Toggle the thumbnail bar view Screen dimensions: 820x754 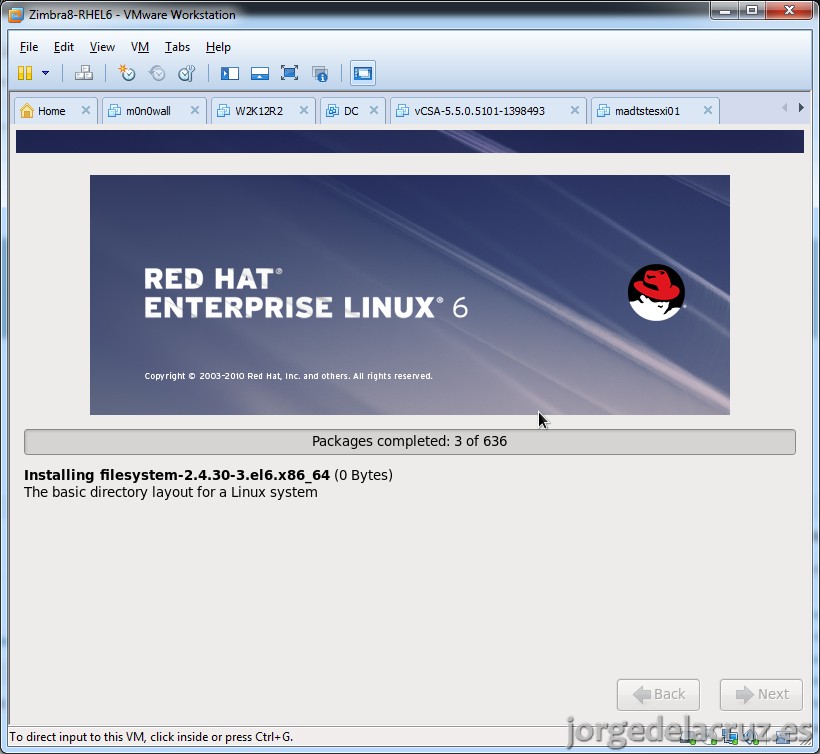coord(259,73)
